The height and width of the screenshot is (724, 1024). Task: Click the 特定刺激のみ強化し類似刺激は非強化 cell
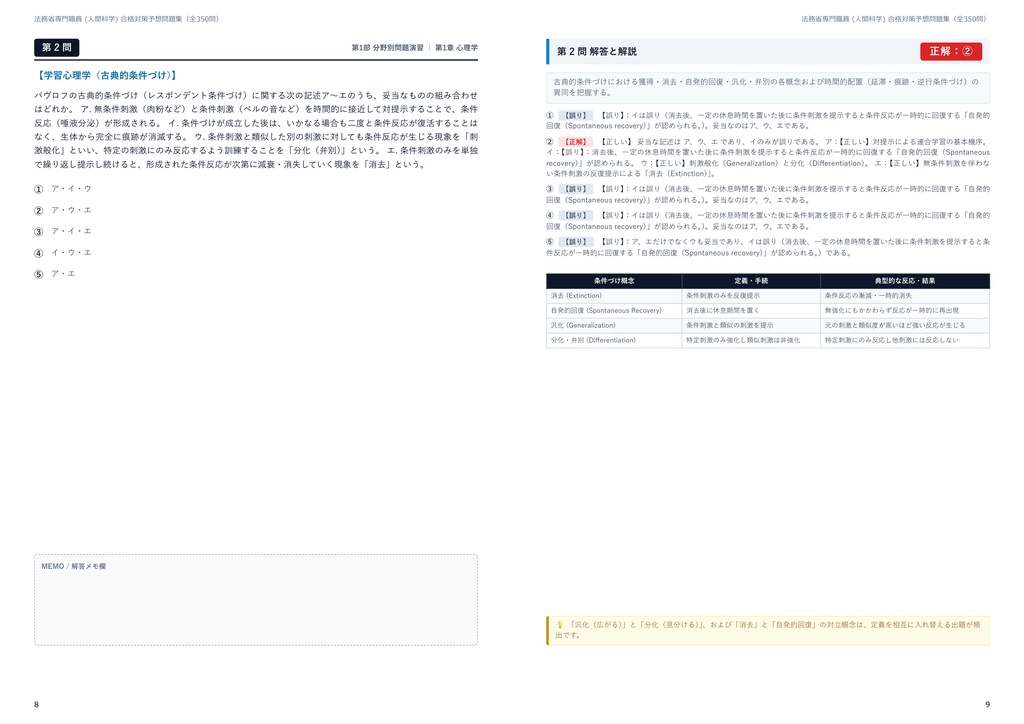point(751,340)
